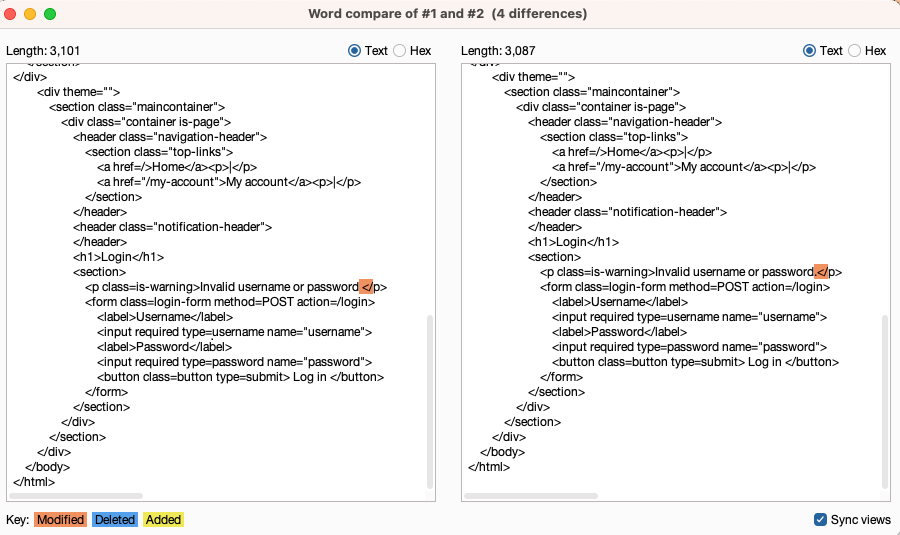Click the orange Modified key swatch
Viewport: 900px width, 535px height.
(x=60, y=520)
